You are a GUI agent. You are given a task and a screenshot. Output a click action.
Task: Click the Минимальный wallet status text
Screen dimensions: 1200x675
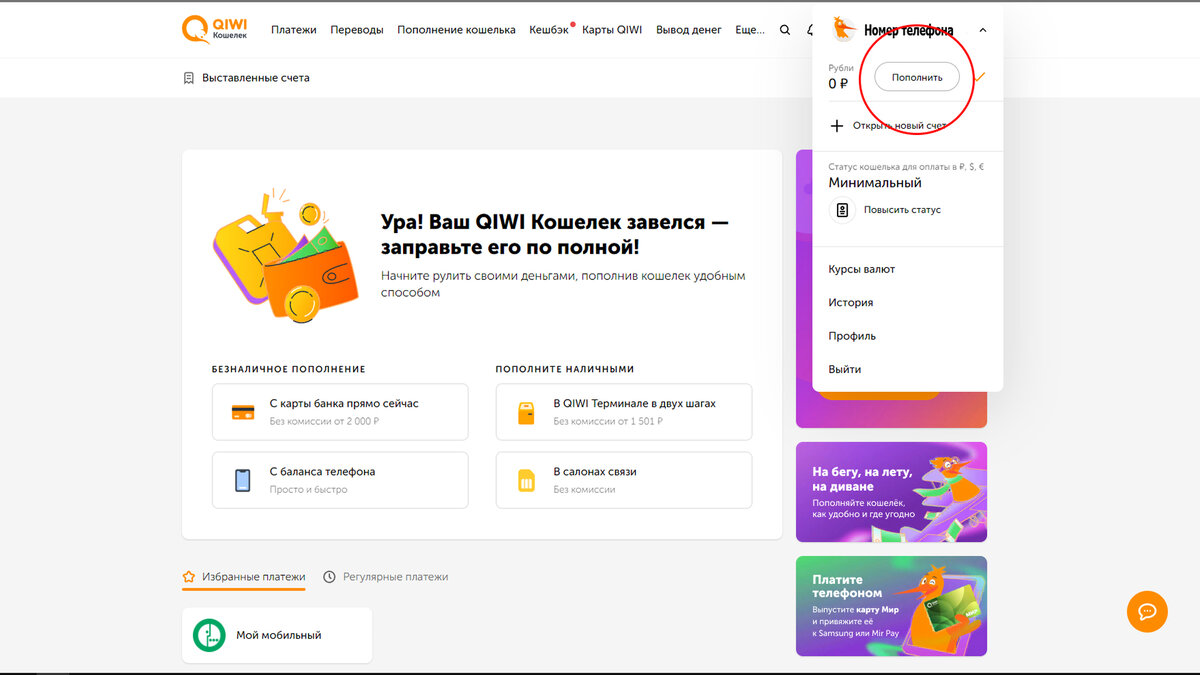pyautogui.click(x=875, y=183)
